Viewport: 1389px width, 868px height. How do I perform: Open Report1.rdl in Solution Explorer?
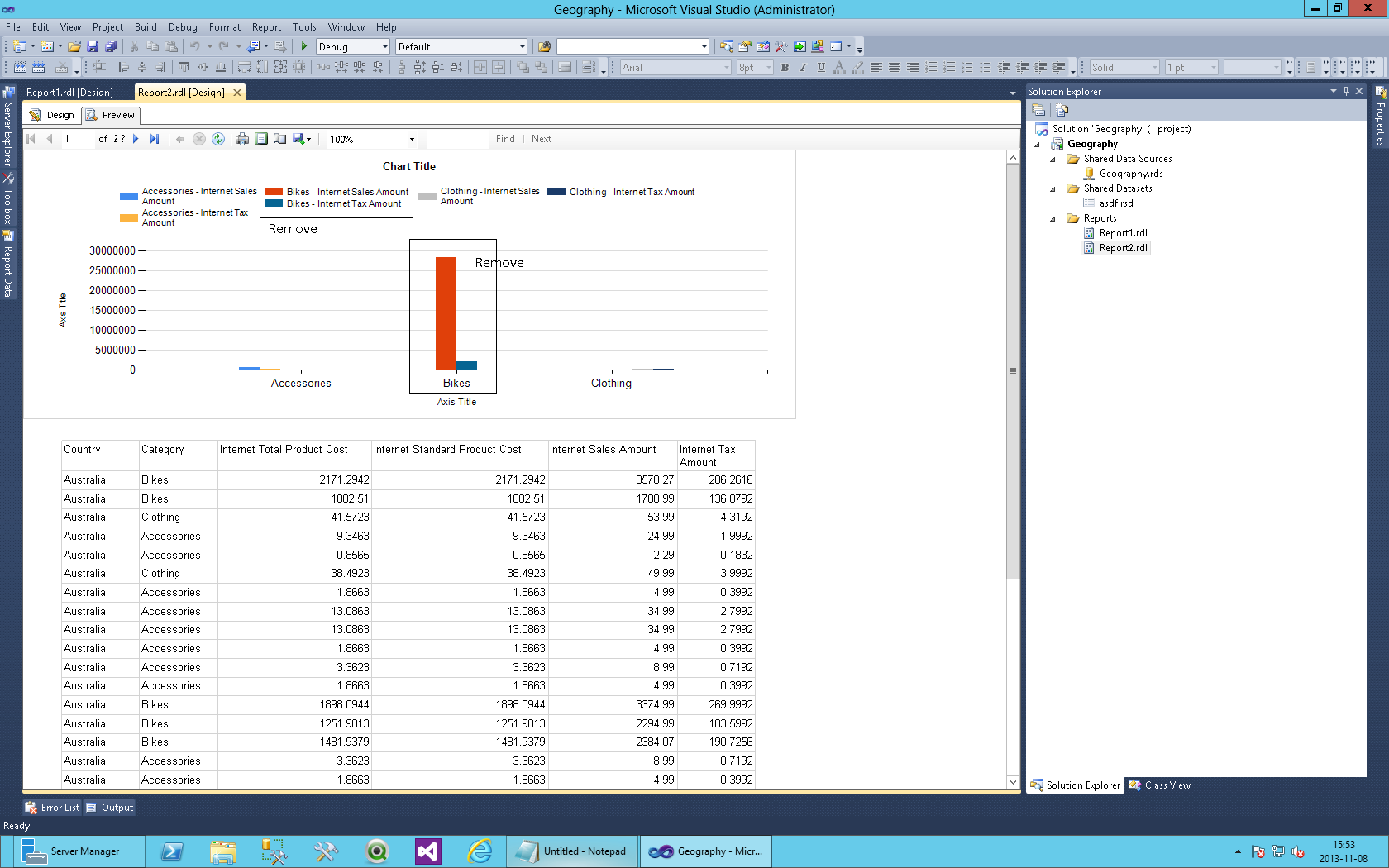coord(1123,233)
